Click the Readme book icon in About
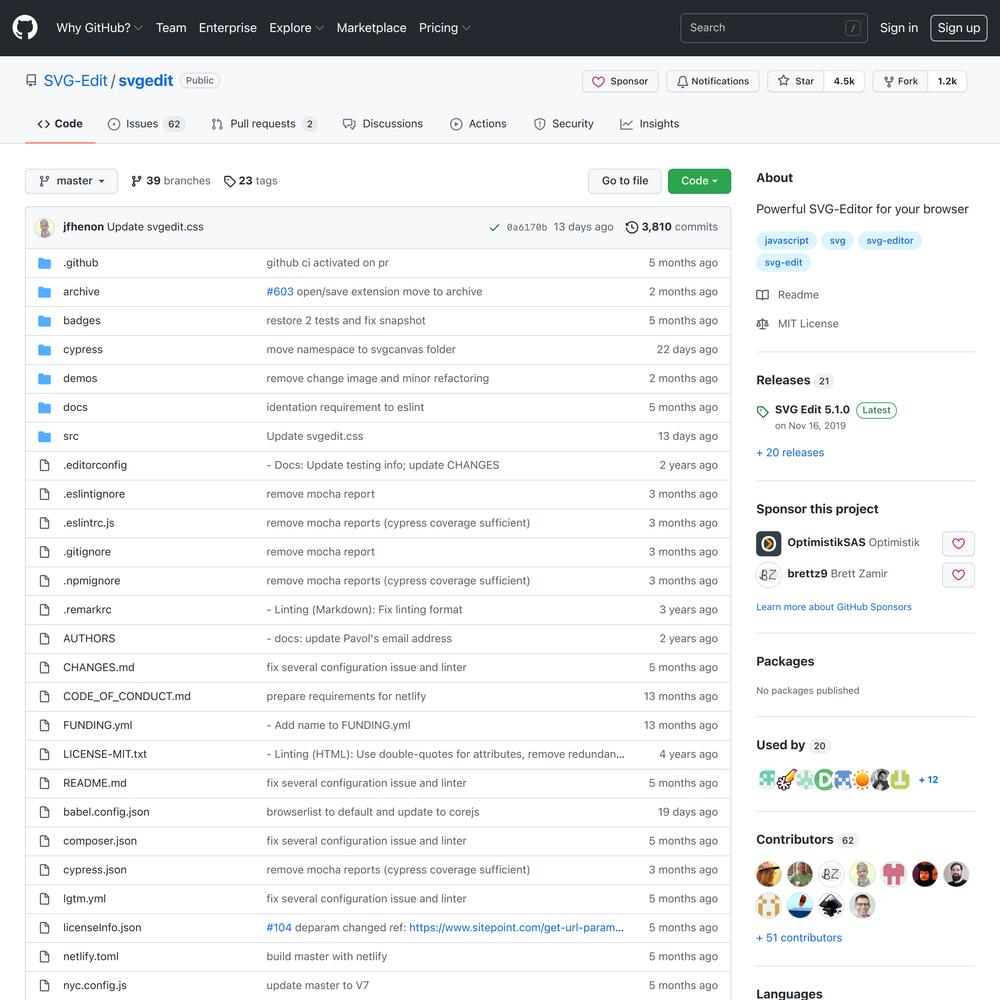The image size is (1000, 1000). tap(762, 295)
